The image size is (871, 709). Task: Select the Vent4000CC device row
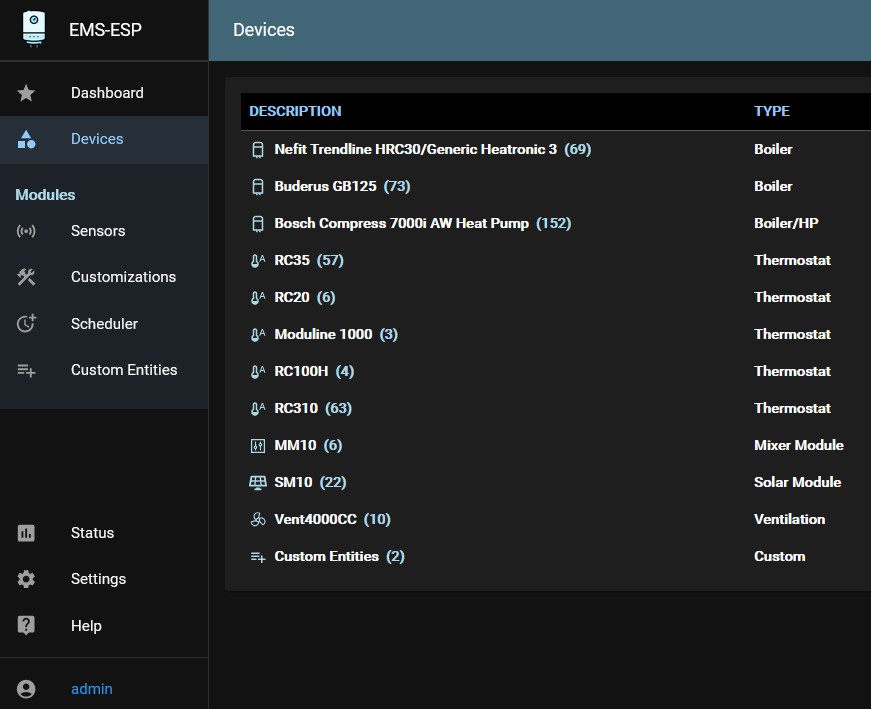coord(555,519)
